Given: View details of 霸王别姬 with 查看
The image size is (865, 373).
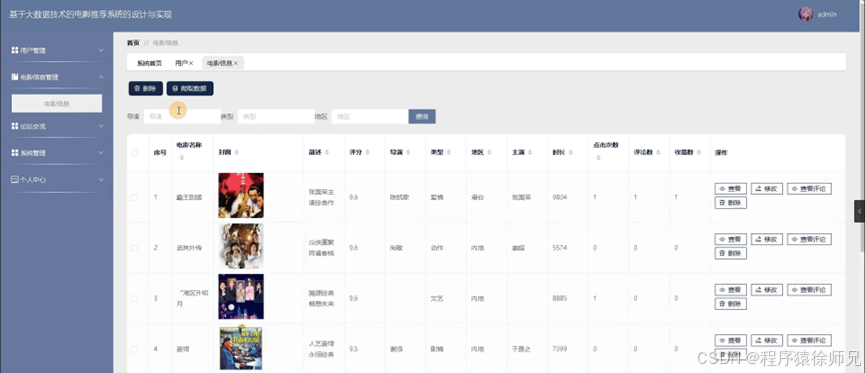Looking at the screenshot, I should pyautogui.click(x=730, y=189).
